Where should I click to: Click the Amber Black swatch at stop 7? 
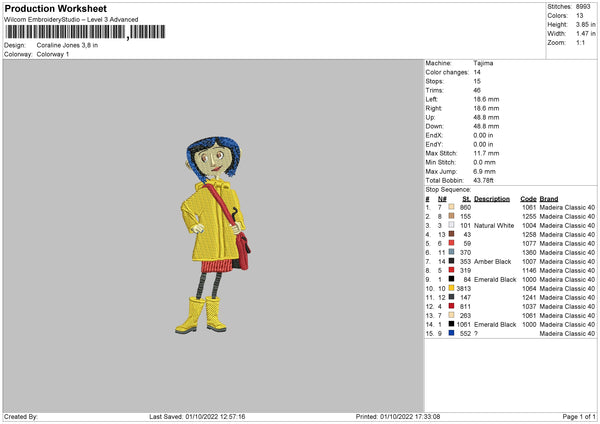coord(452,261)
